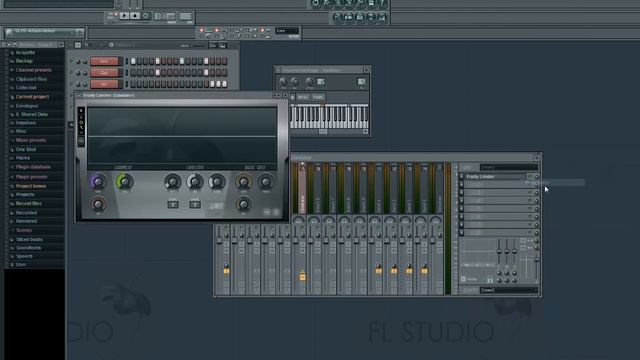The height and width of the screenshot is (360, 640).
Task: Click the Fruity Limiter preset arrows in its title bar
Action: click(276, 96)
